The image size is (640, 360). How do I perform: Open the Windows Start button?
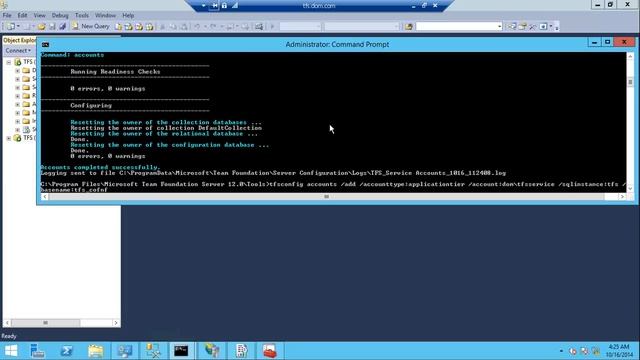point(11,351)
